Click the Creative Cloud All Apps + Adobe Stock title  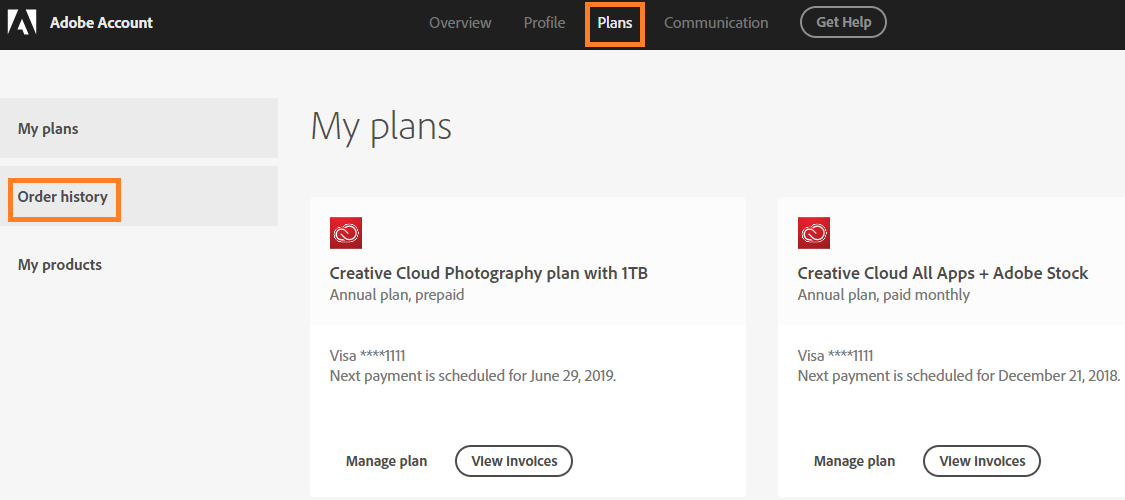pos(943,273)
